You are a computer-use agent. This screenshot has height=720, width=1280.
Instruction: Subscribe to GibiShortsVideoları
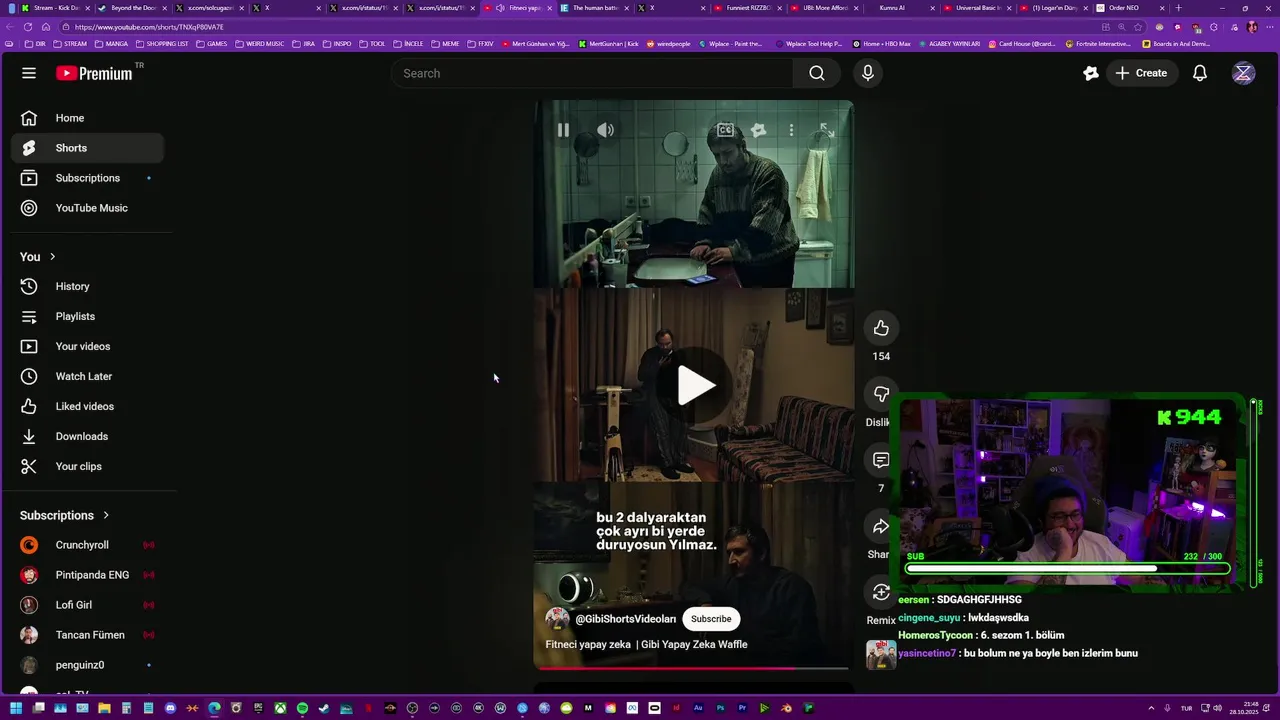[x=711, y=619]
